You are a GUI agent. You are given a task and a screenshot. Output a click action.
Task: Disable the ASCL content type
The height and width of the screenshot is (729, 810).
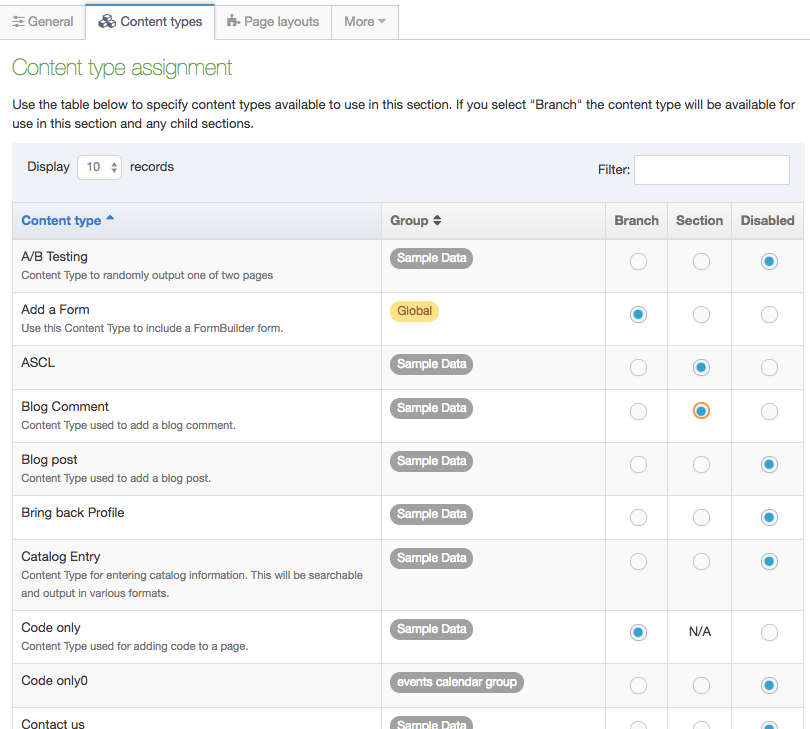pyautogui.click(x=769, y=368)
